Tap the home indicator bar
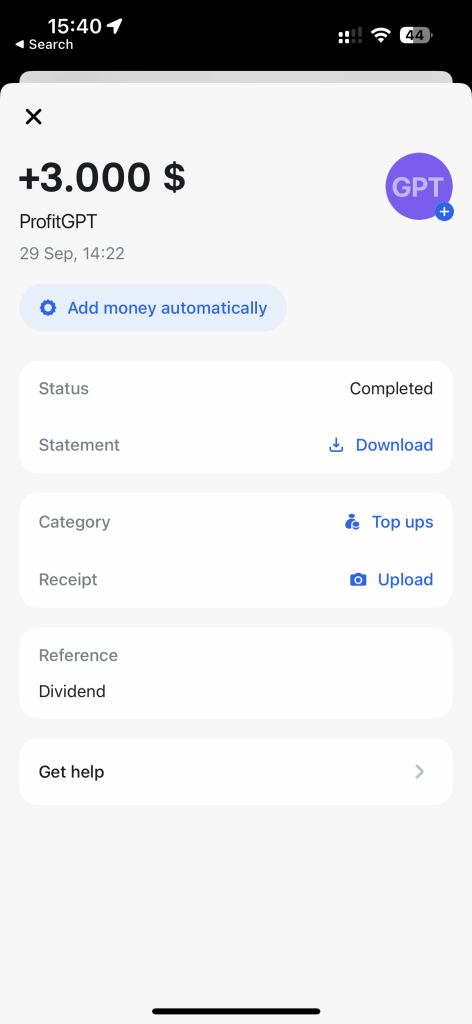The height and width of the screenshot is (1024, 472). 236,1011
